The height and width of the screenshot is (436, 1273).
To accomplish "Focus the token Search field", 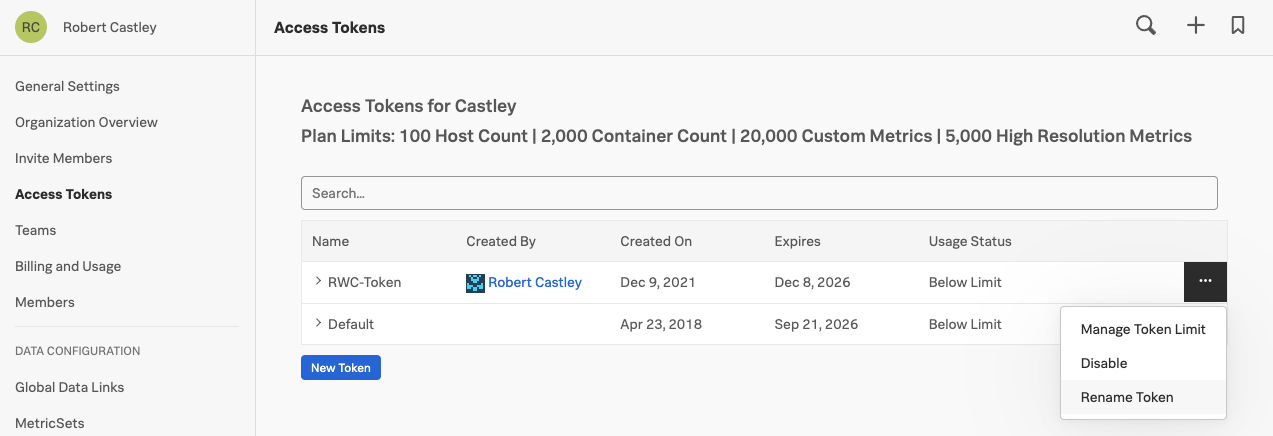I will pyautogui.click(x=759, y=193).
